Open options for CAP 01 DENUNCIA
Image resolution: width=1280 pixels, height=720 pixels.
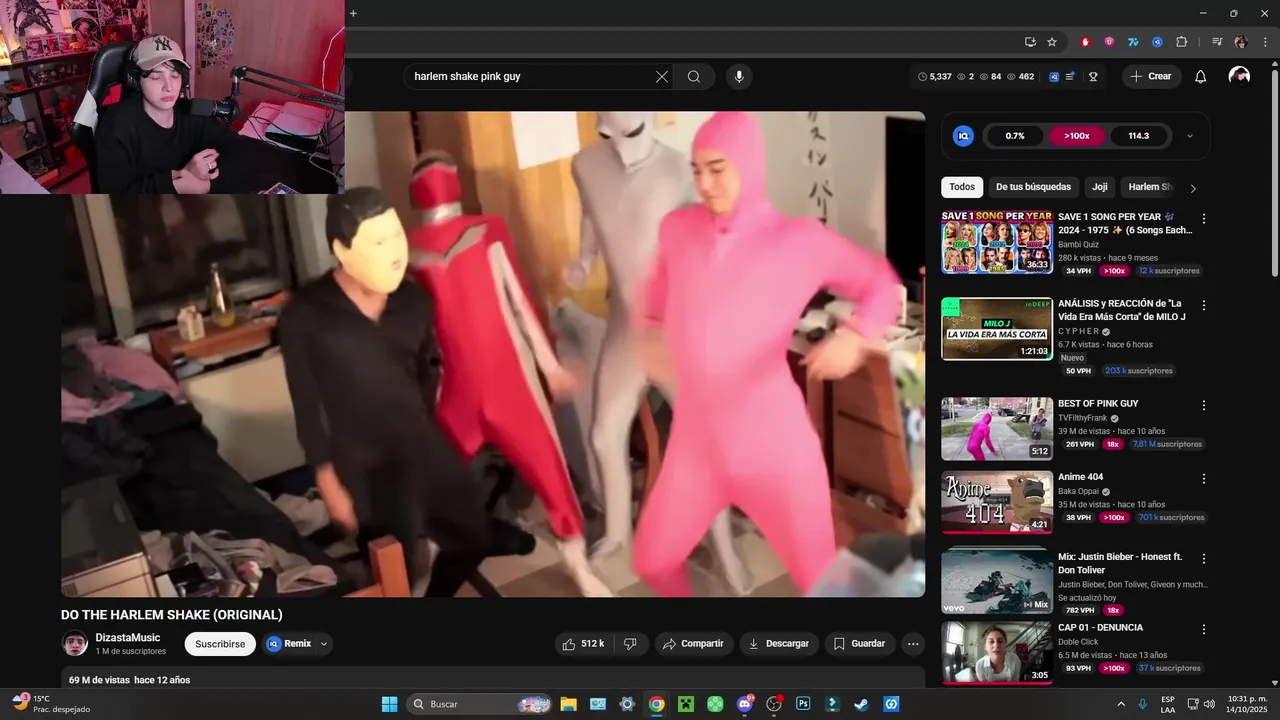pos(1204,630)
